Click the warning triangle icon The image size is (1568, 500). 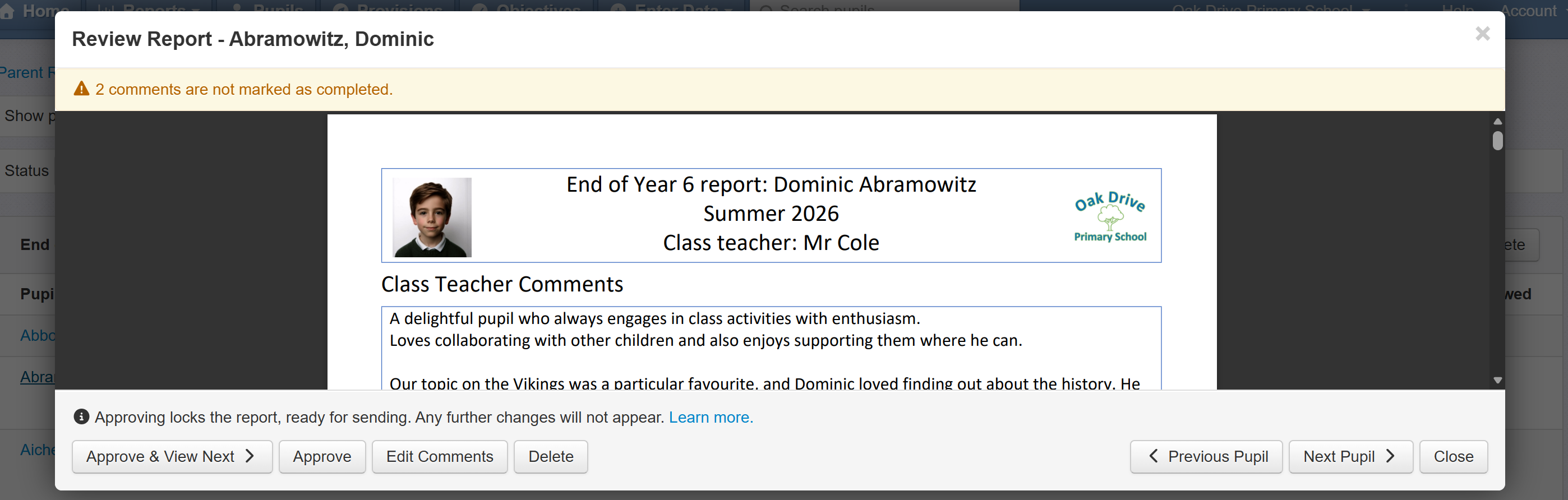[x=81, y=90]
